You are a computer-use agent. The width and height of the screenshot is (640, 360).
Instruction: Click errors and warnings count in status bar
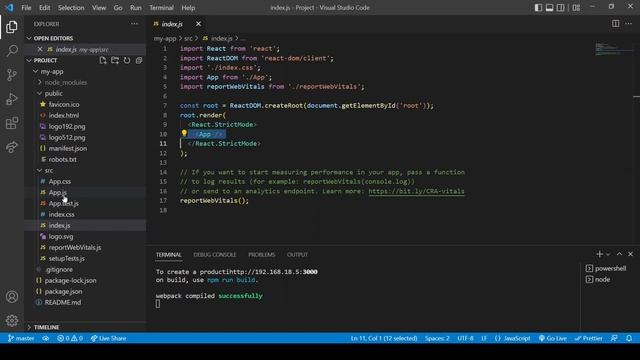click(x=70, y=338)
